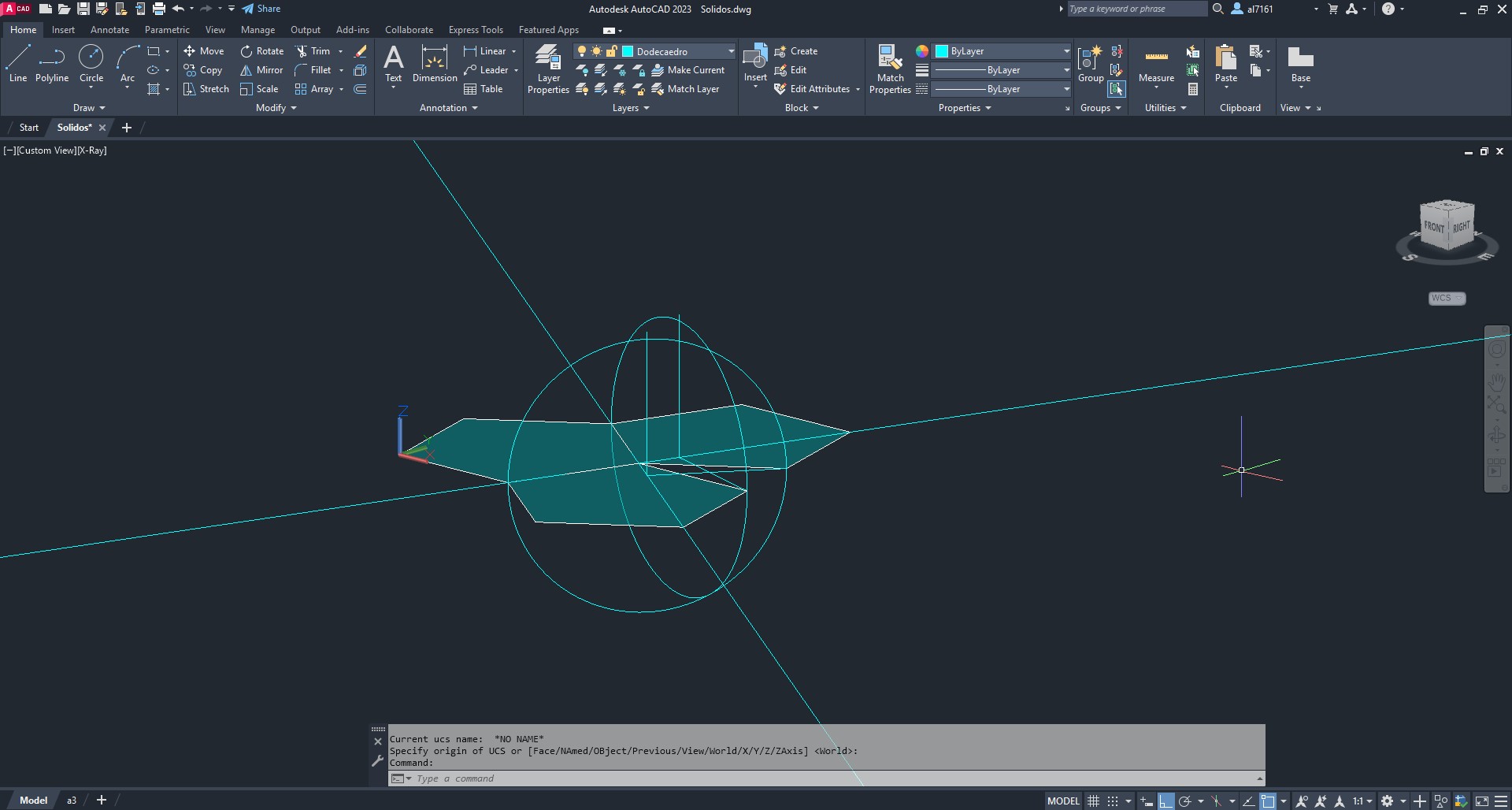Toggle object snap in status bar
The width and height of the screenshot is (1512, 810).
click(1268, 801)
